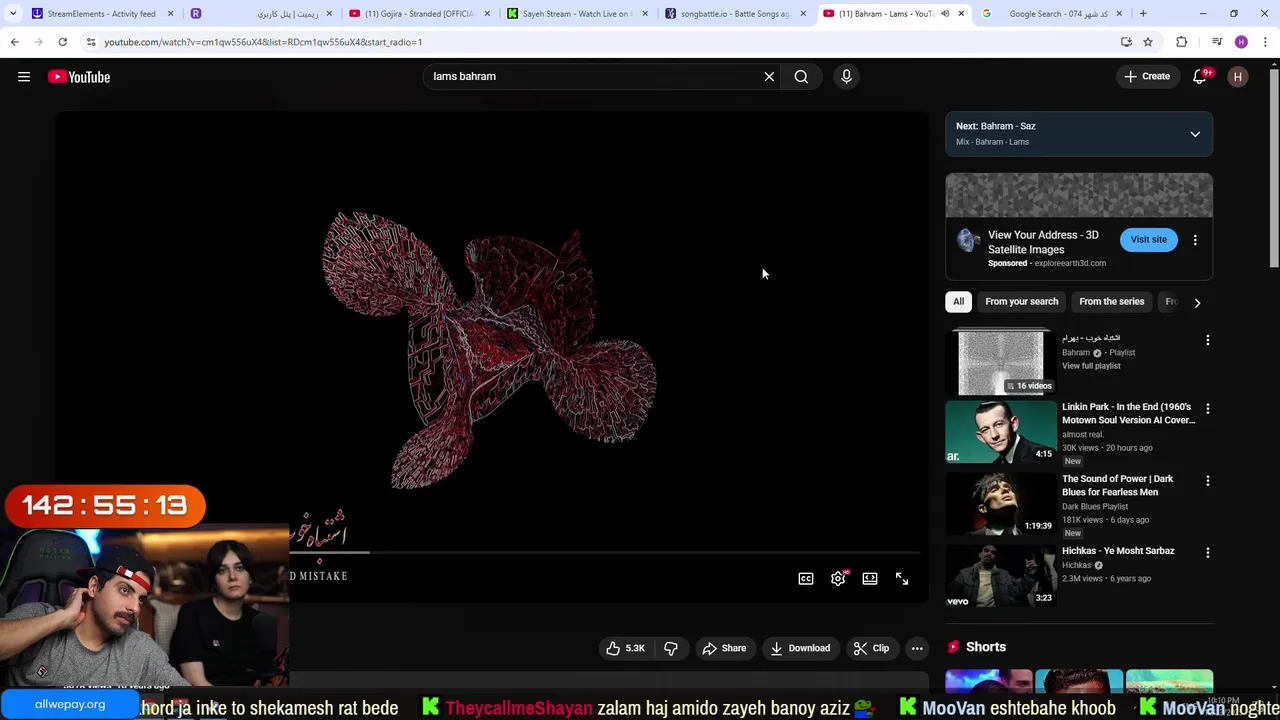Bookmark this page with star
This screenshot has width=1280, height=720.
[1148, 42]
